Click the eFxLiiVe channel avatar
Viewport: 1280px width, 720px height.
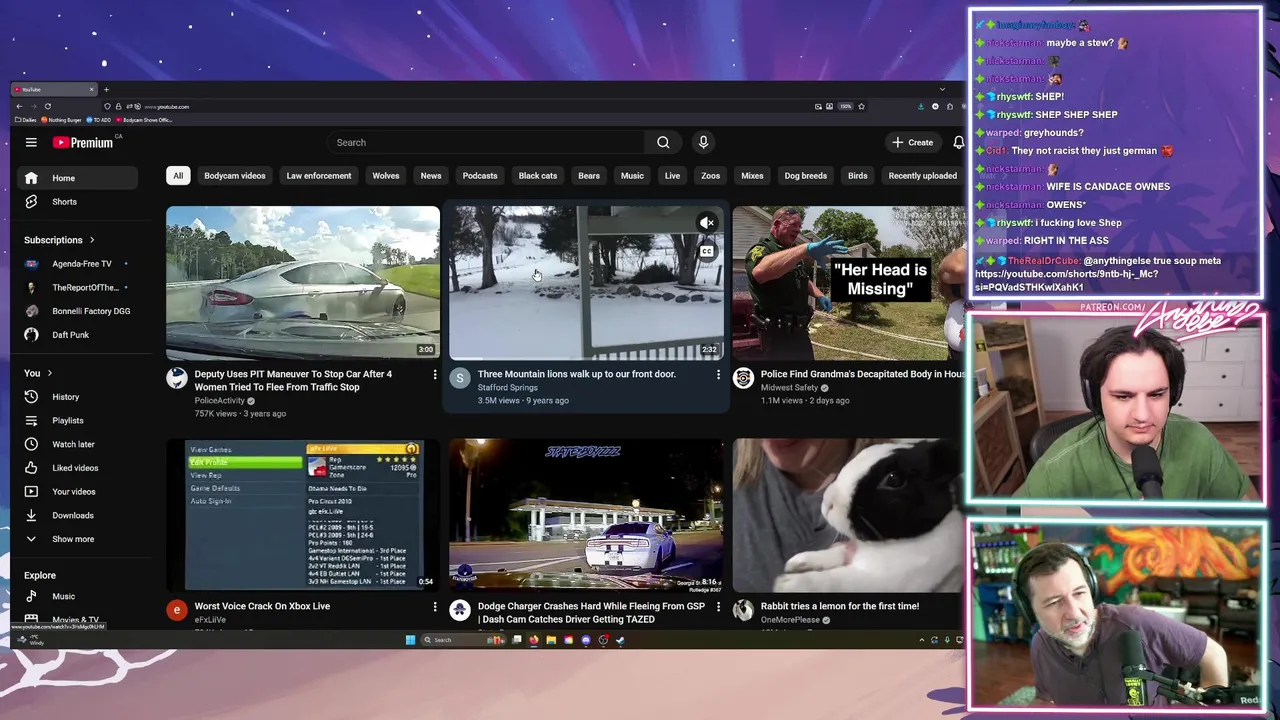[x=177, y=610]
